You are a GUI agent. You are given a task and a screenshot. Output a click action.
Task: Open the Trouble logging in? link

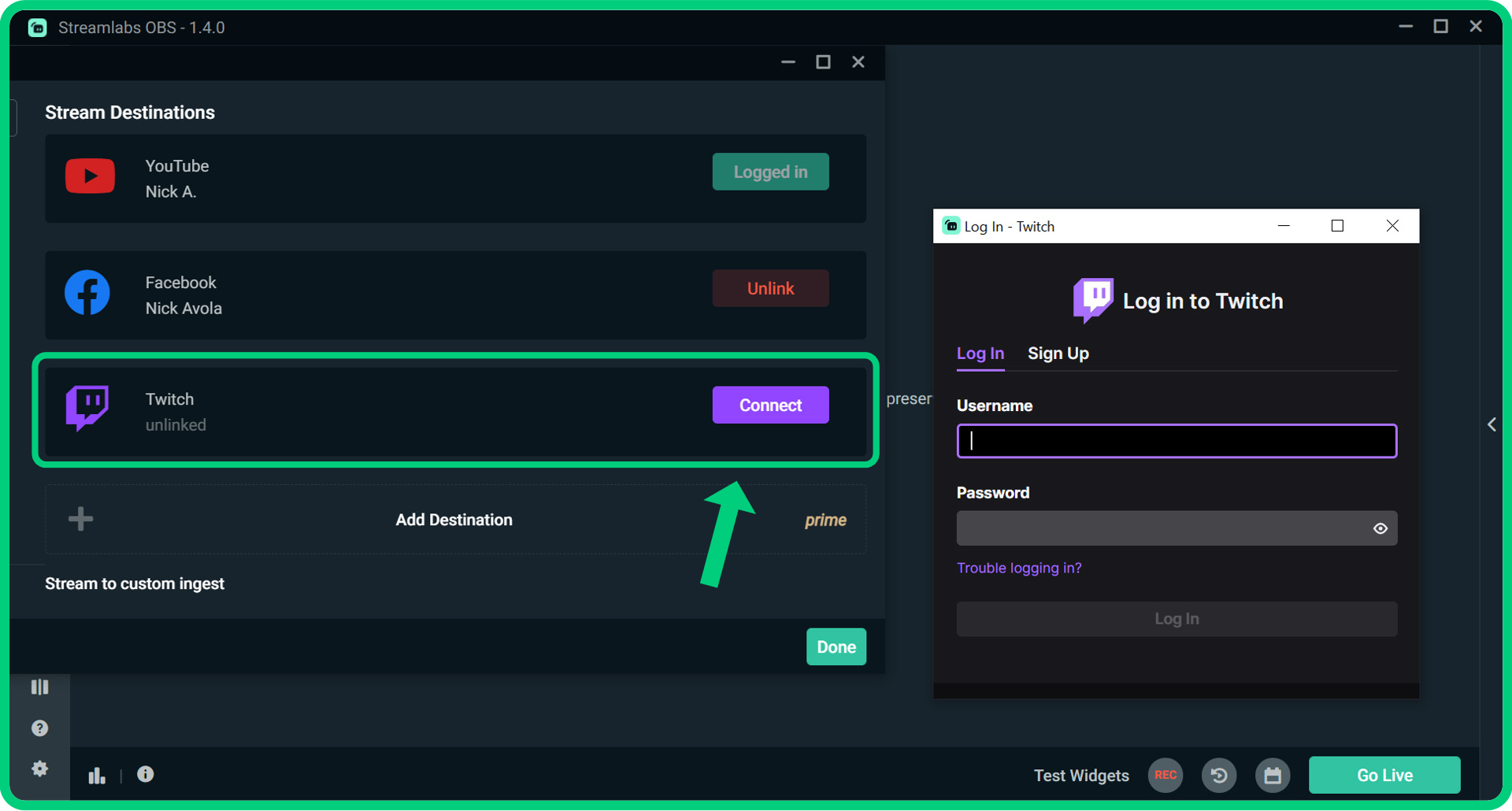pos(1019,568)
